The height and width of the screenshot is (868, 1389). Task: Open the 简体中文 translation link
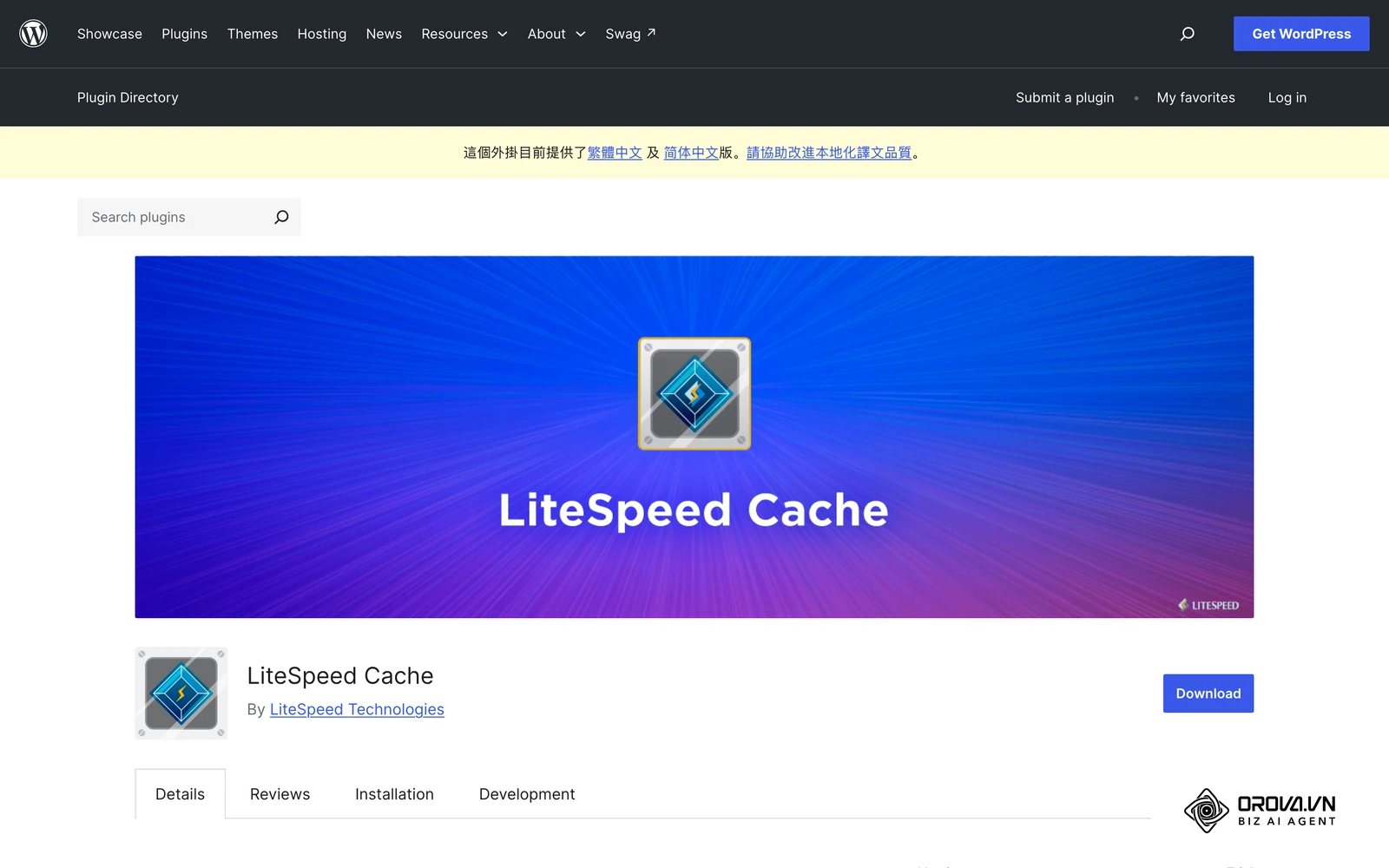tap(691, 153)
